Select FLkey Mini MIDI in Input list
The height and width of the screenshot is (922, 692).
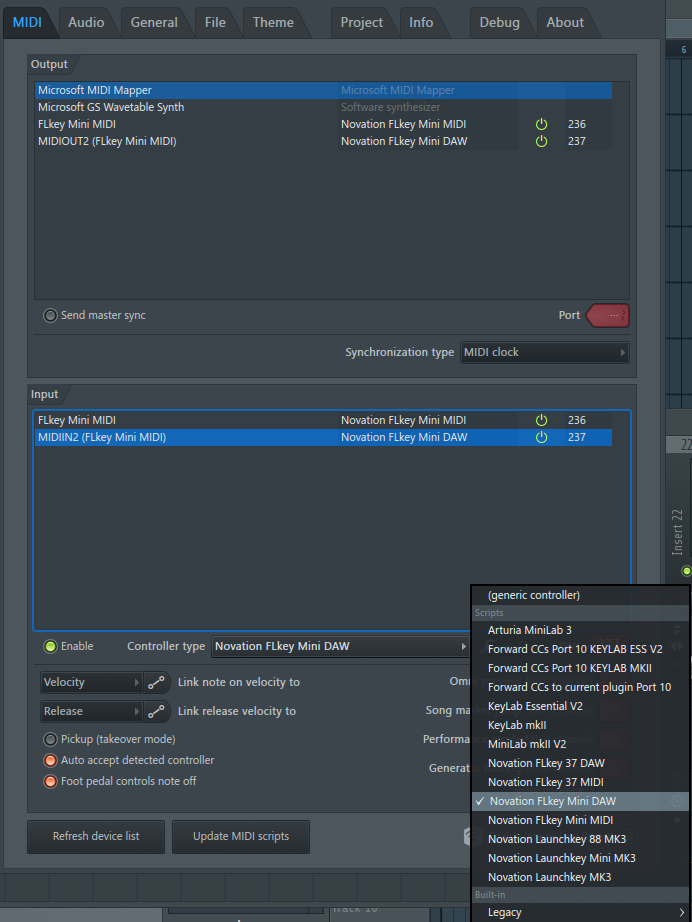point(323,420)
